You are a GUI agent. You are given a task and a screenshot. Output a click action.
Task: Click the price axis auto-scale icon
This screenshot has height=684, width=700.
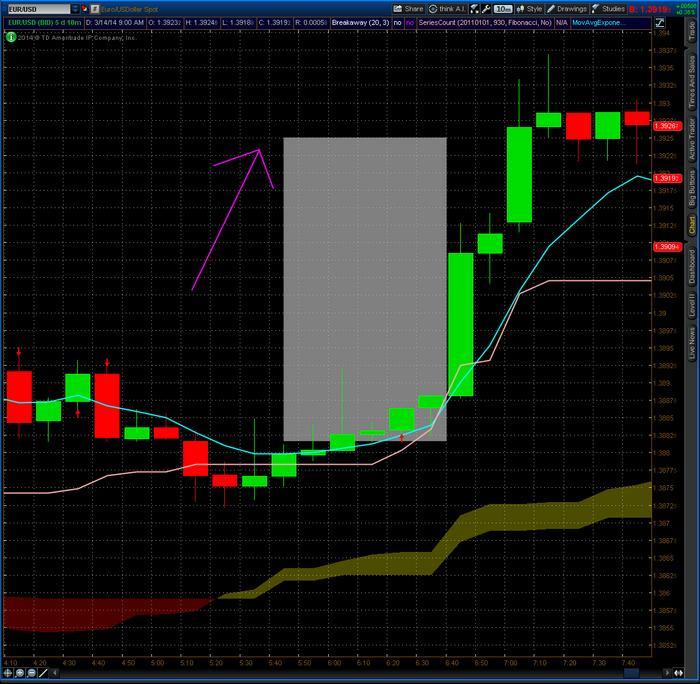tap(660, 23)
